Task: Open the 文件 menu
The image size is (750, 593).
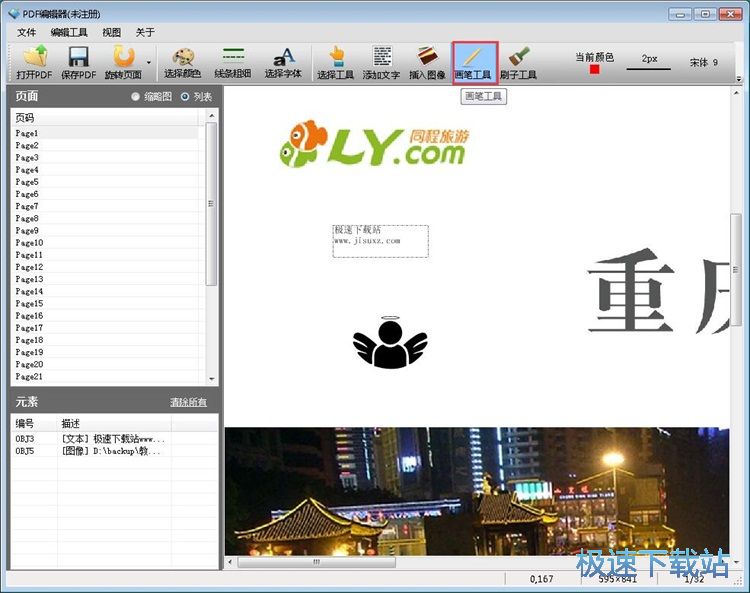Action: tap(26, 32)
